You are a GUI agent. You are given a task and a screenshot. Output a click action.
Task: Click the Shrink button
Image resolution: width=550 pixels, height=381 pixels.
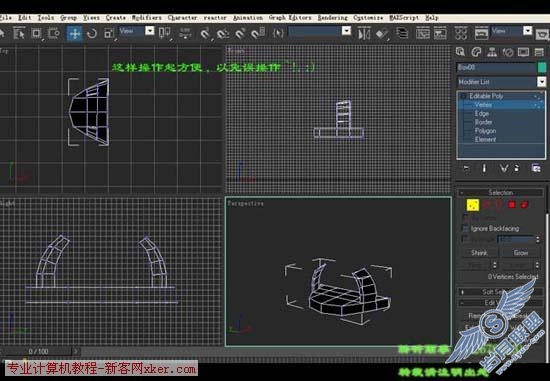[x=479, y=253]
